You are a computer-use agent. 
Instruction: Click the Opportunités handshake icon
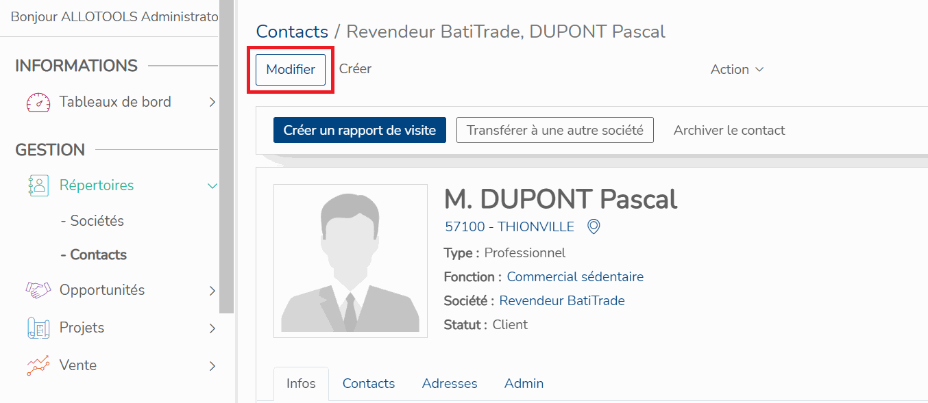click(x=38, y=290)
